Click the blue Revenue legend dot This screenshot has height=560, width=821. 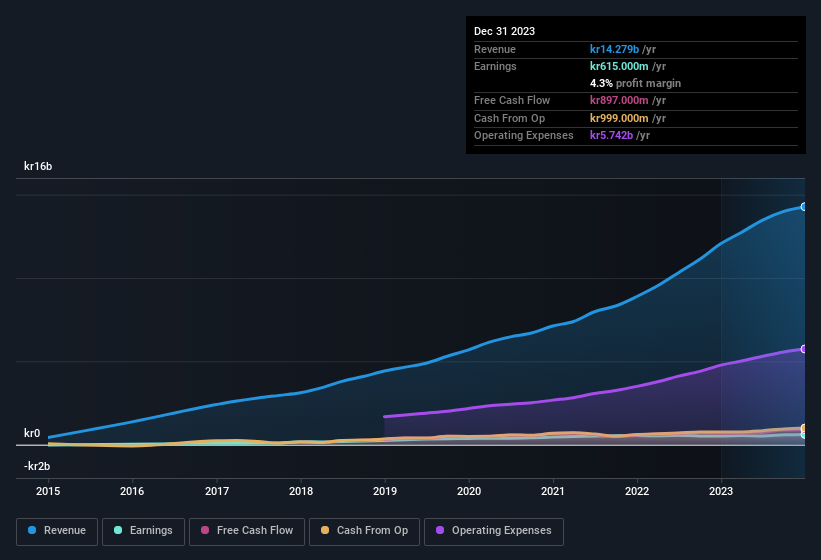point(33,531)
